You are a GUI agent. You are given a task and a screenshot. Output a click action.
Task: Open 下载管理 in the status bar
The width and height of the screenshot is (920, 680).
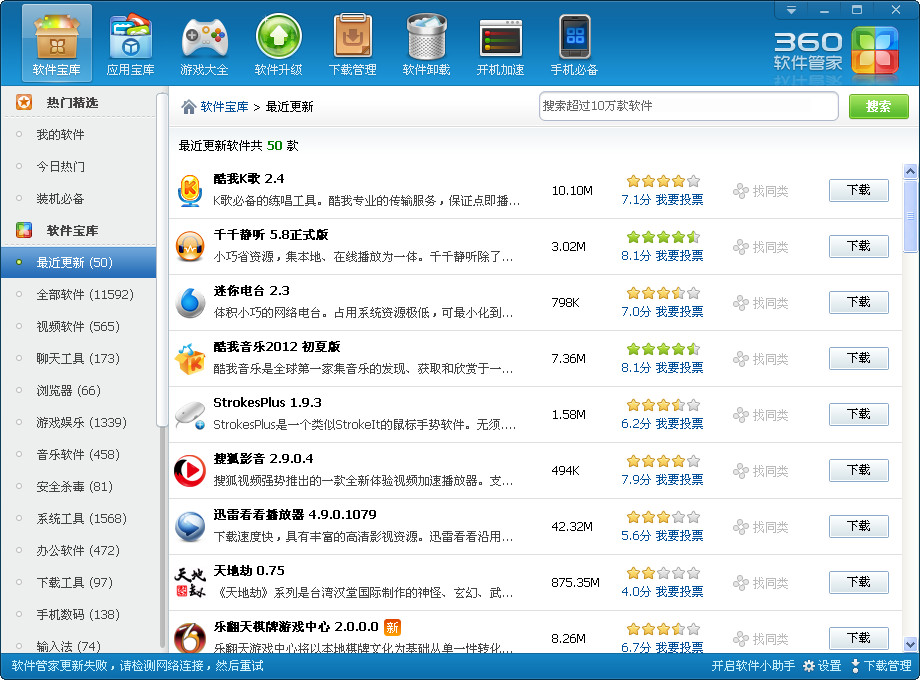point(881,666)
